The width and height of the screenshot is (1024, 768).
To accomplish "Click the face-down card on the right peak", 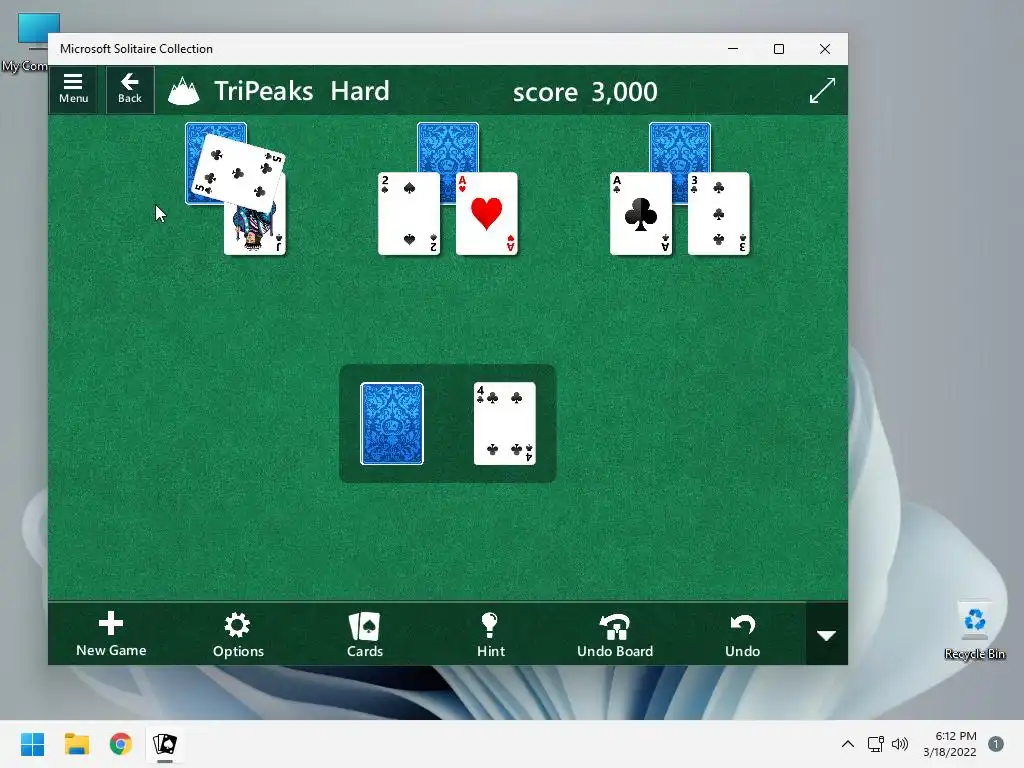I will click(680, 147).
